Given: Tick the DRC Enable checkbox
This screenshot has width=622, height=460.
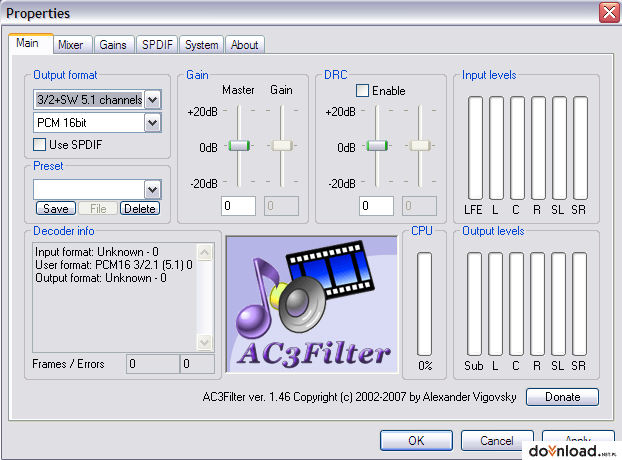Looking at the screenshot, I should coord(362,90).
